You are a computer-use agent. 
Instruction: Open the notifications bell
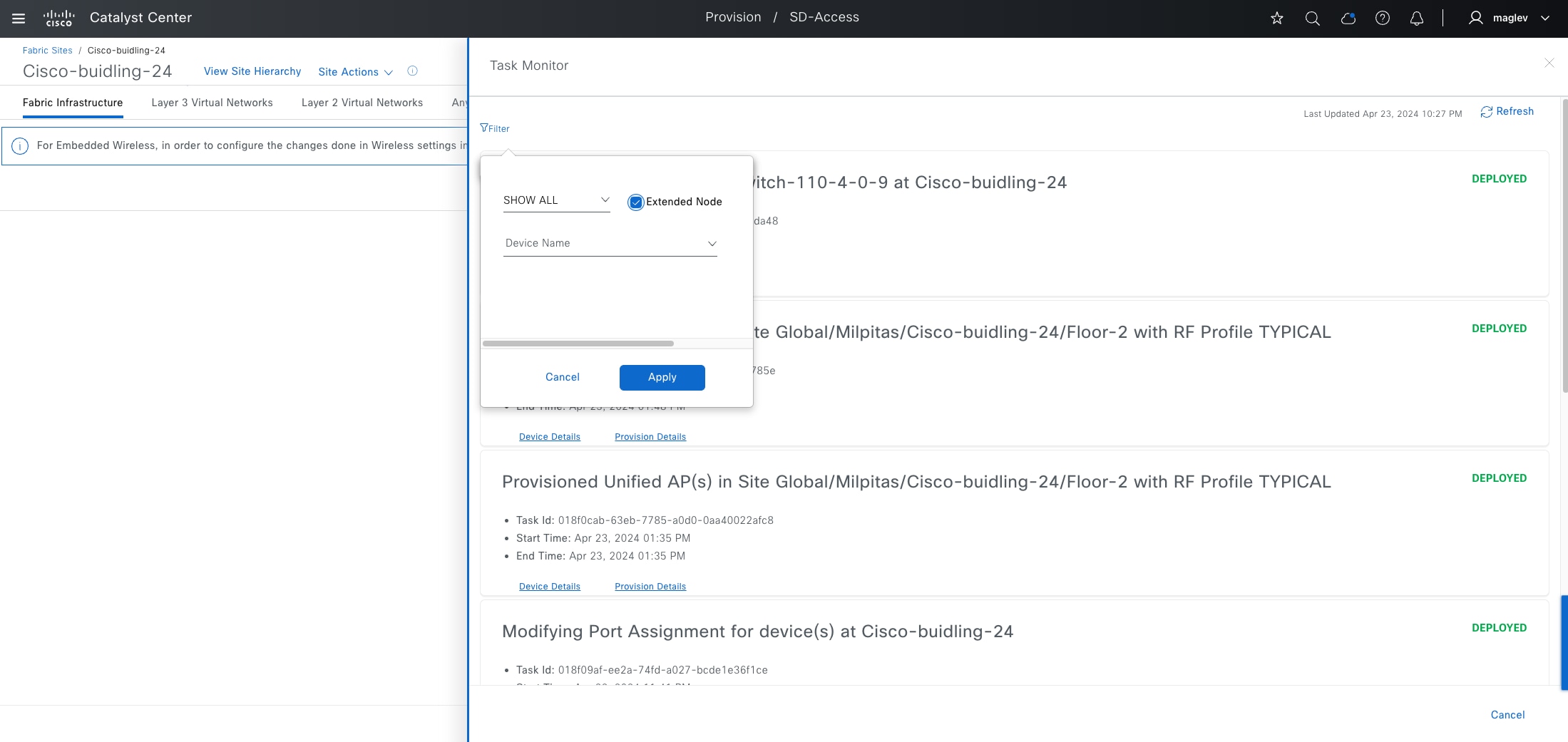coord(1416,19)
